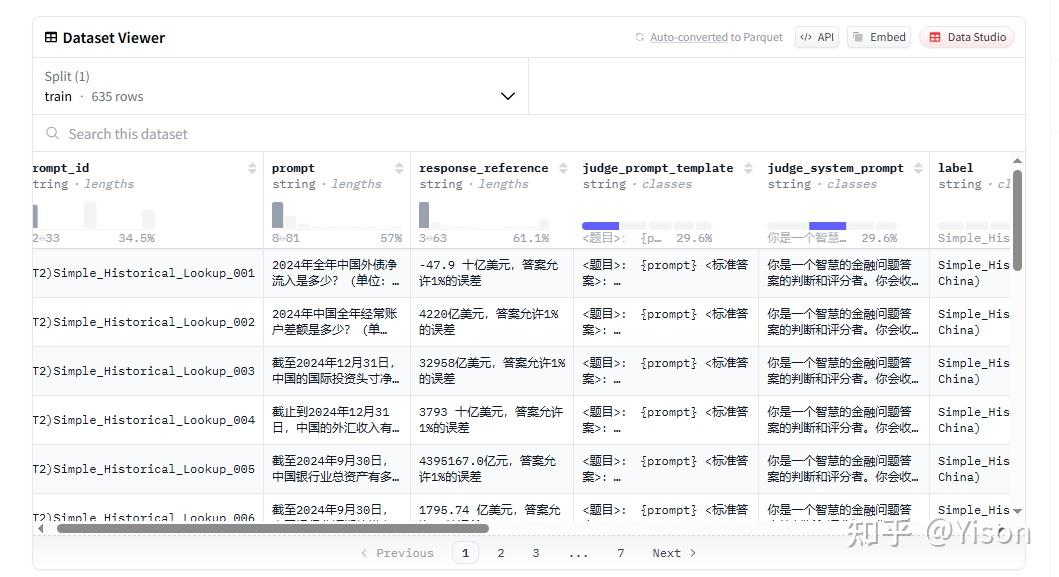Select row Simple_Historical_Lookup_003 id cell
1059x577 pixels.
[147, 371]
